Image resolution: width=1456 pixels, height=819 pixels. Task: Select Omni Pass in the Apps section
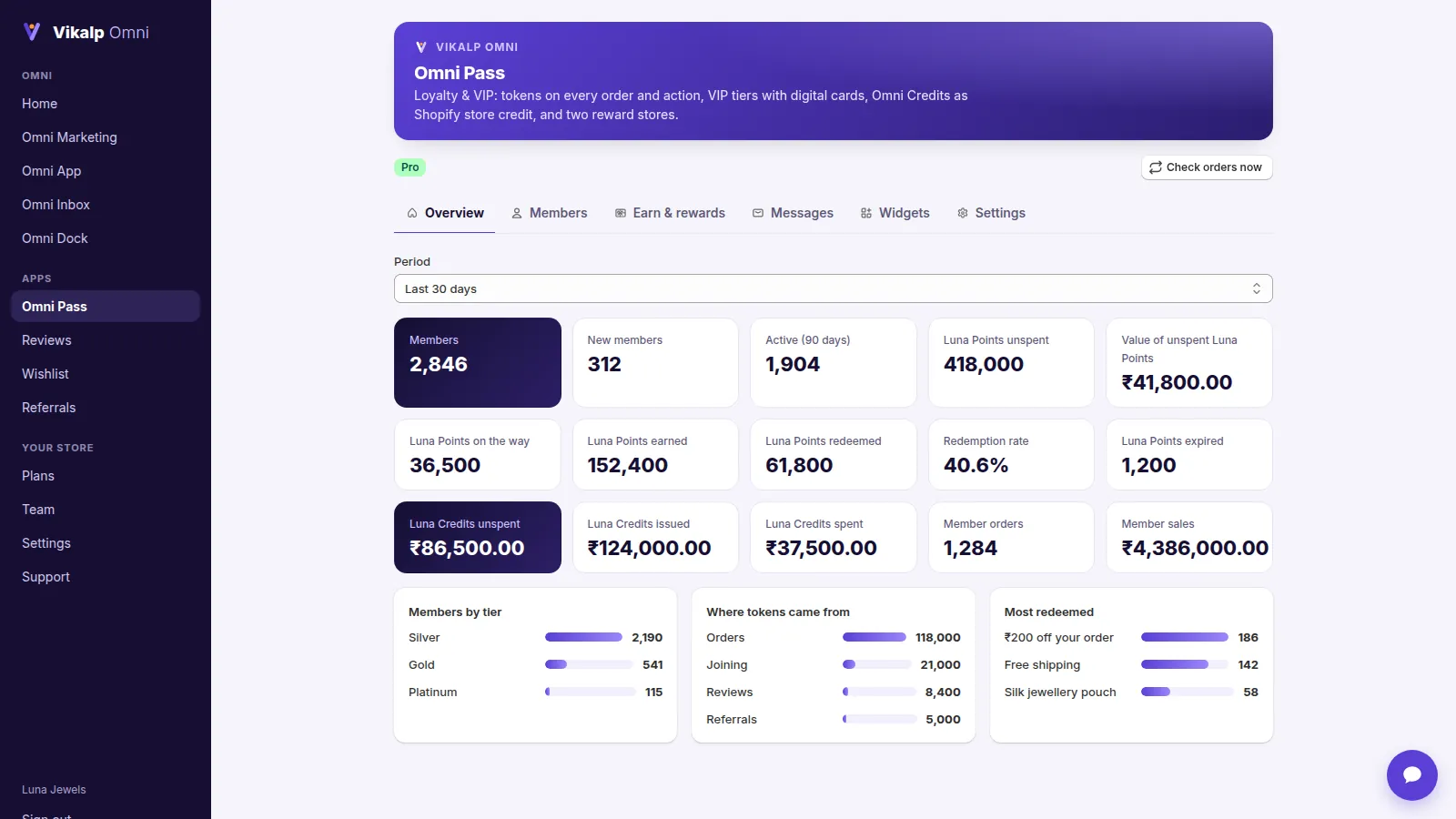pyautogui.click(x=106, y=307)
